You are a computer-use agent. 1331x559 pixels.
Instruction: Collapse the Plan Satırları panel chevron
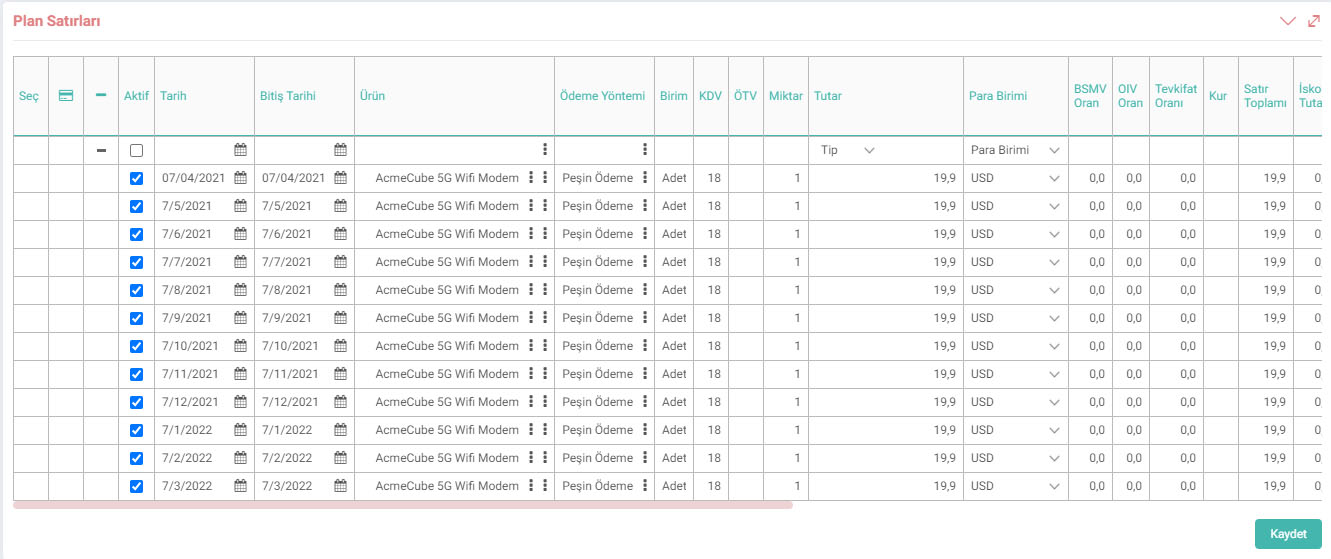click(x=1288, y=21)
